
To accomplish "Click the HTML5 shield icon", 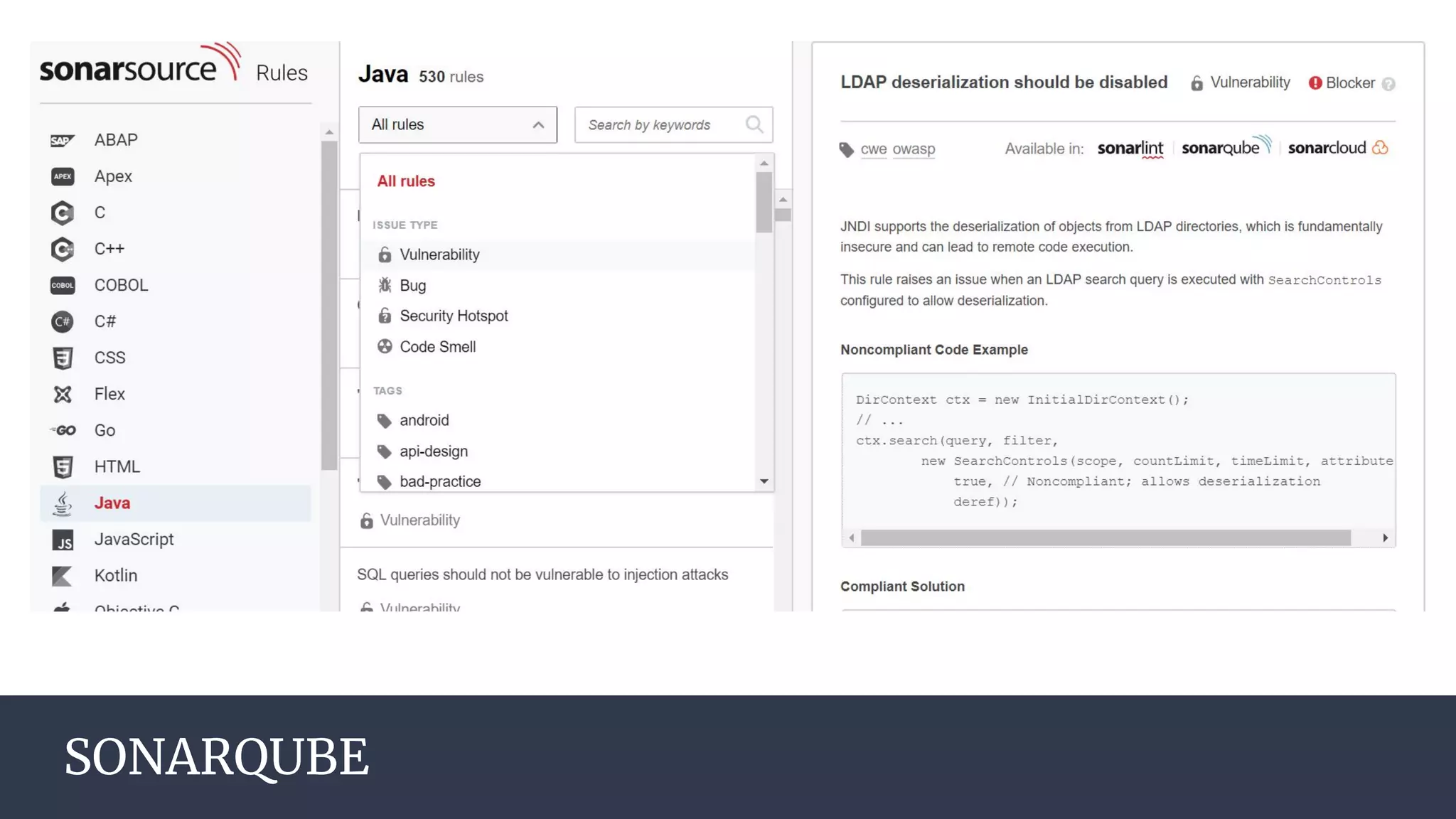I will click(x=63, y=466).
